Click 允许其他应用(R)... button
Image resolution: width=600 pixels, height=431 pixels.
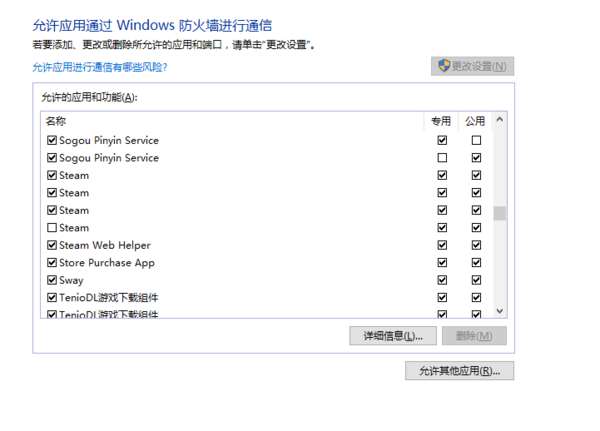tap(459, 371)
